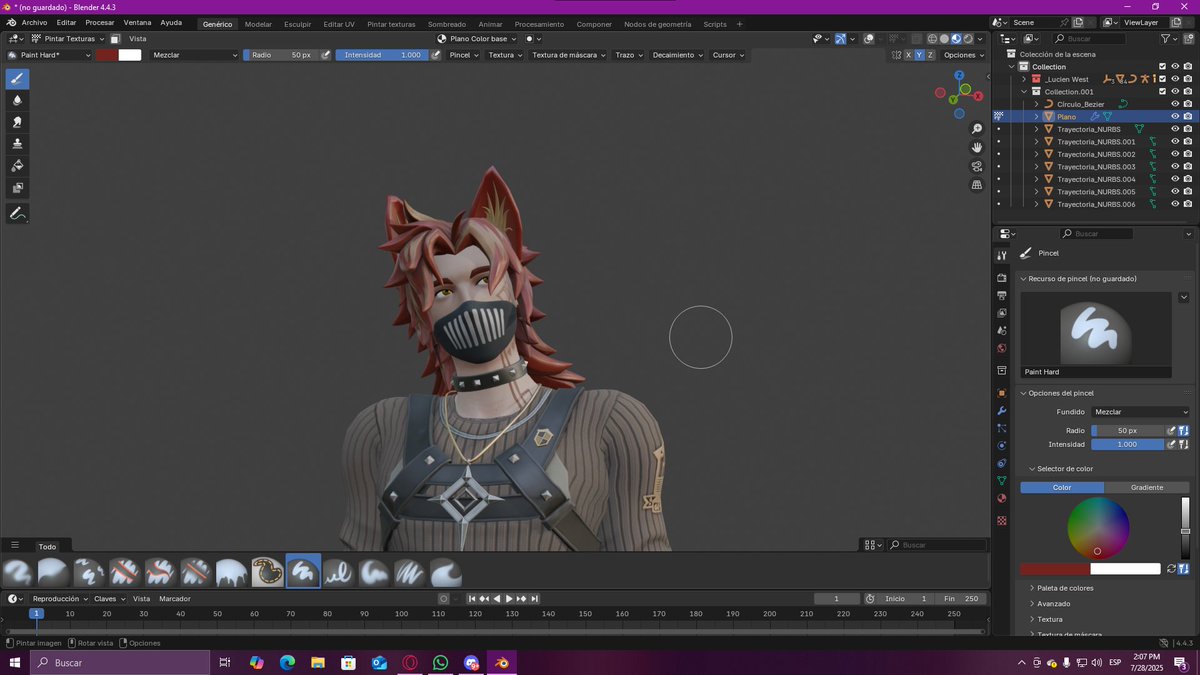Select the Annotate pencil tool

(x=17, y=214)
